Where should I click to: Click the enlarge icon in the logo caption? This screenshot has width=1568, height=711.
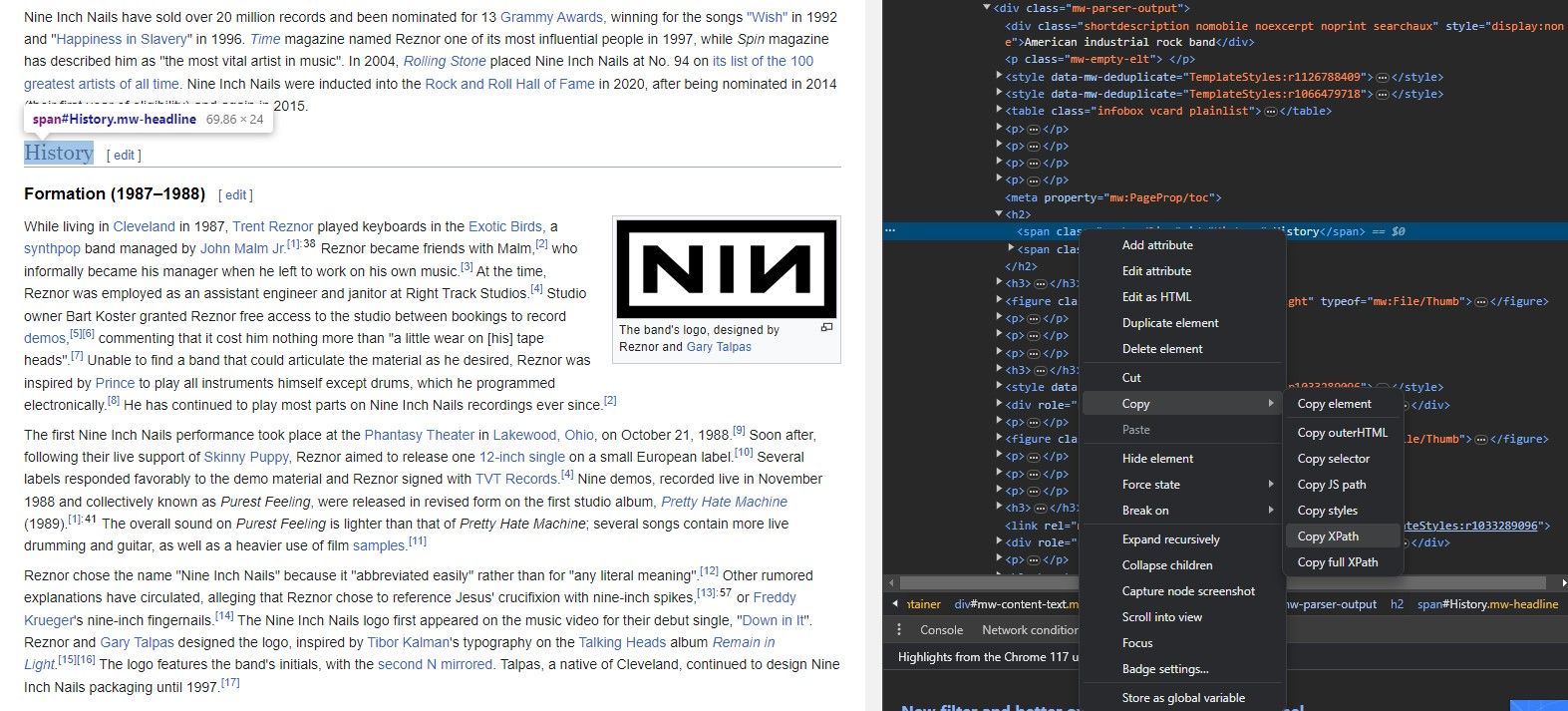[825, 328]
